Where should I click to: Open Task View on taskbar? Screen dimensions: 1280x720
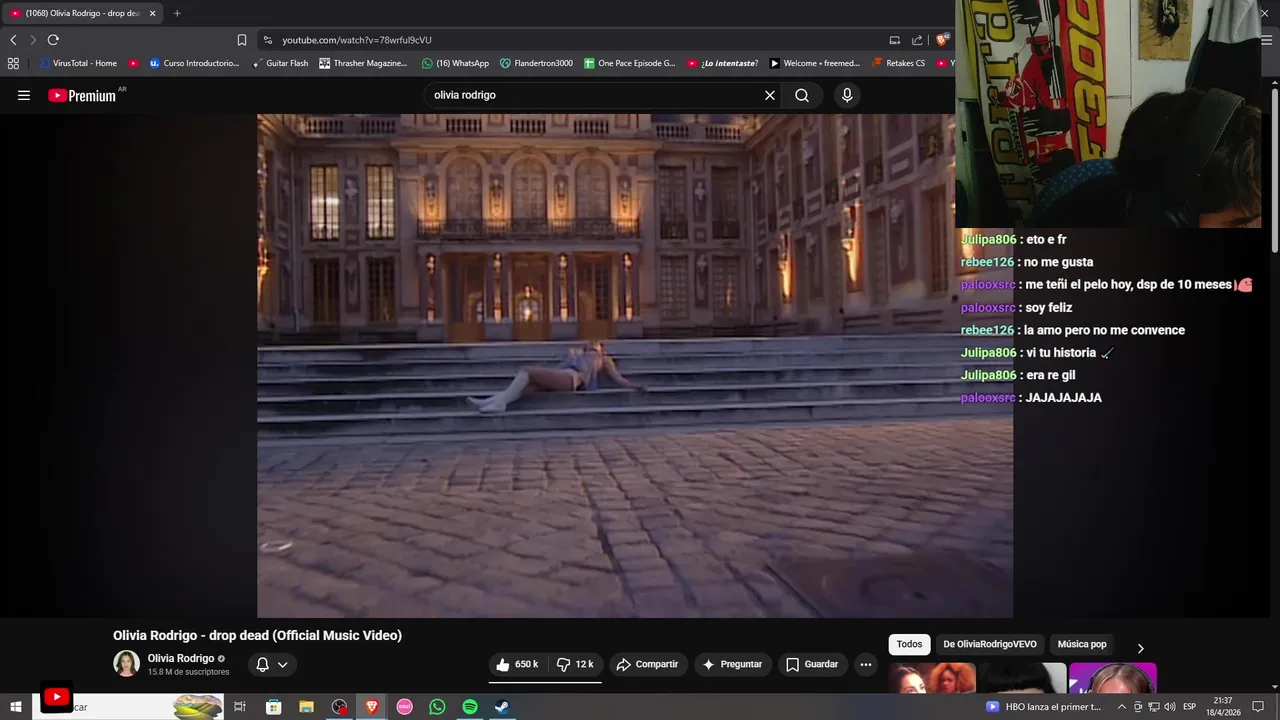240,707
